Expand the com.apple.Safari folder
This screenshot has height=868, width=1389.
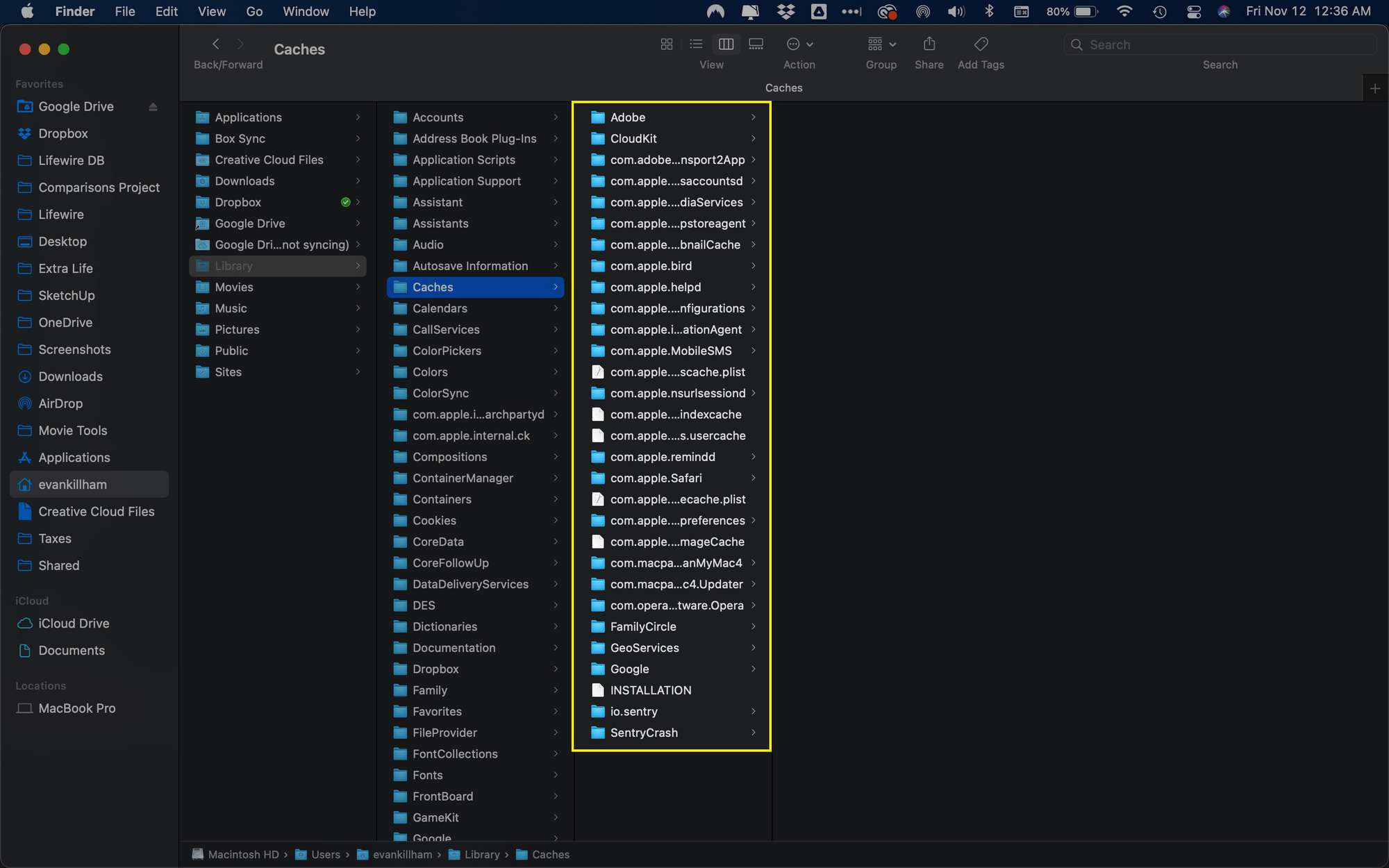pos(754,477)
